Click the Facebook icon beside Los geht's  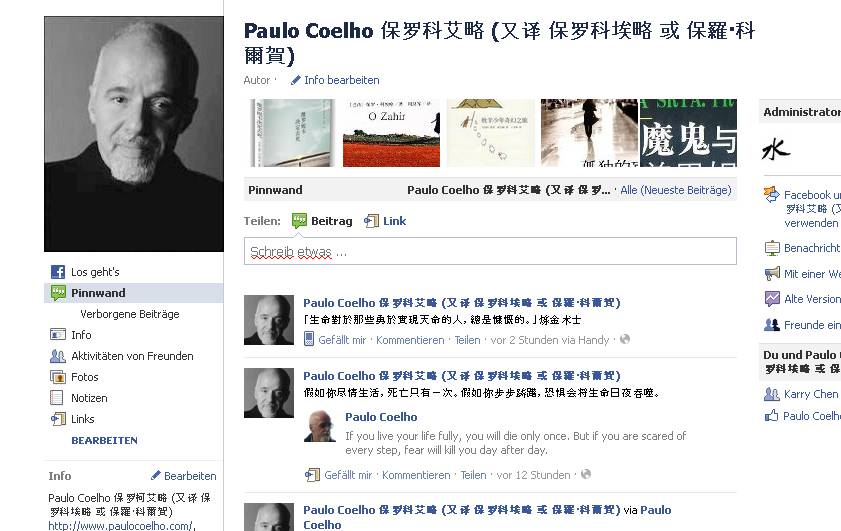pos(58,272)
